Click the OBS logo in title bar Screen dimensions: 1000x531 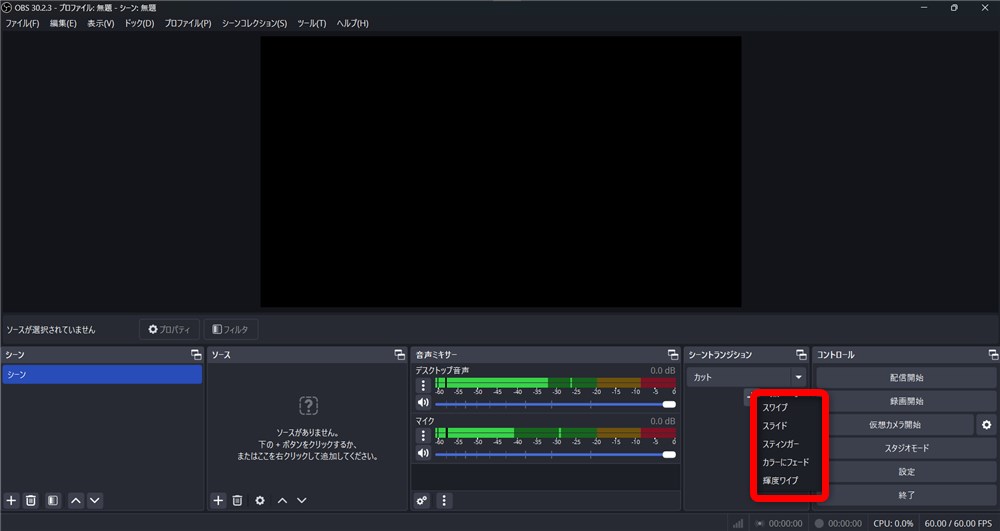(x=7, y=8)
